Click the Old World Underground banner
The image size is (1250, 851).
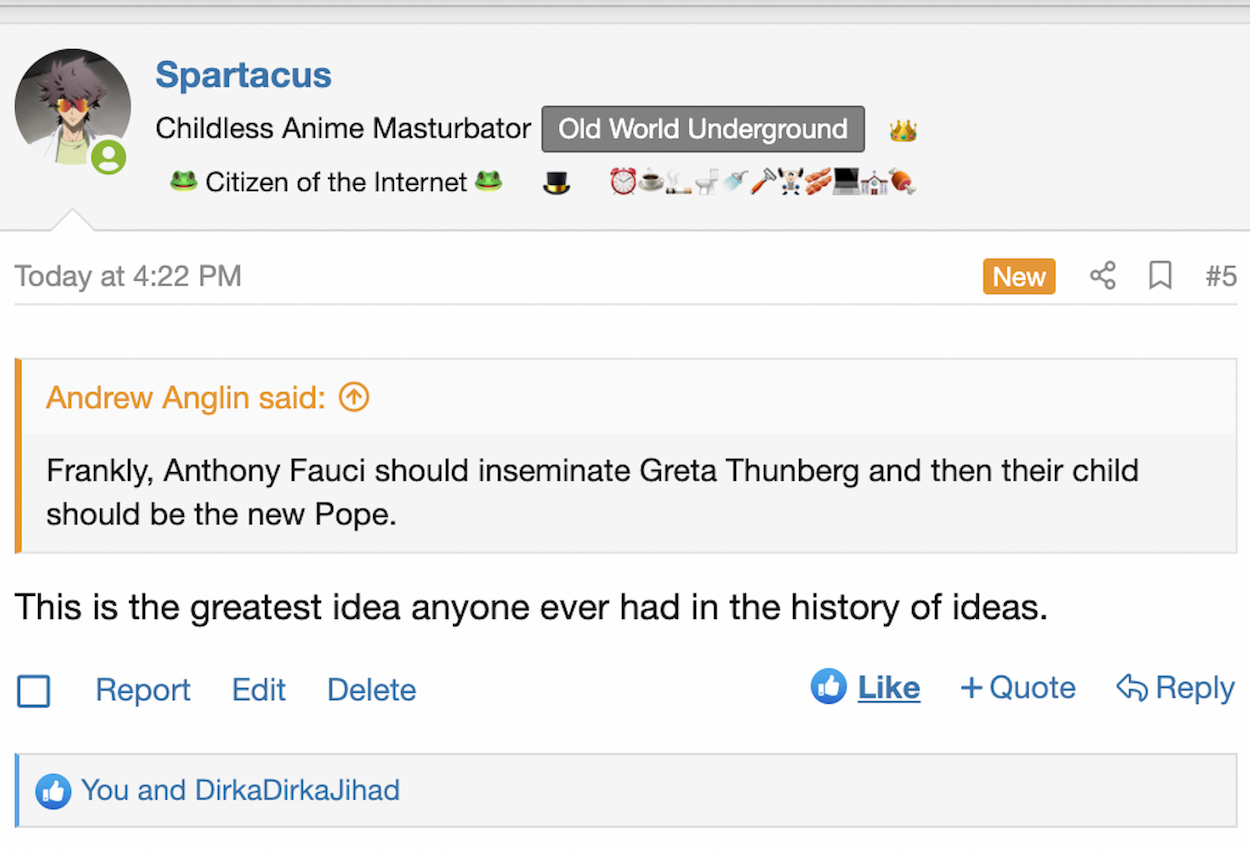[x=703, y=129]
